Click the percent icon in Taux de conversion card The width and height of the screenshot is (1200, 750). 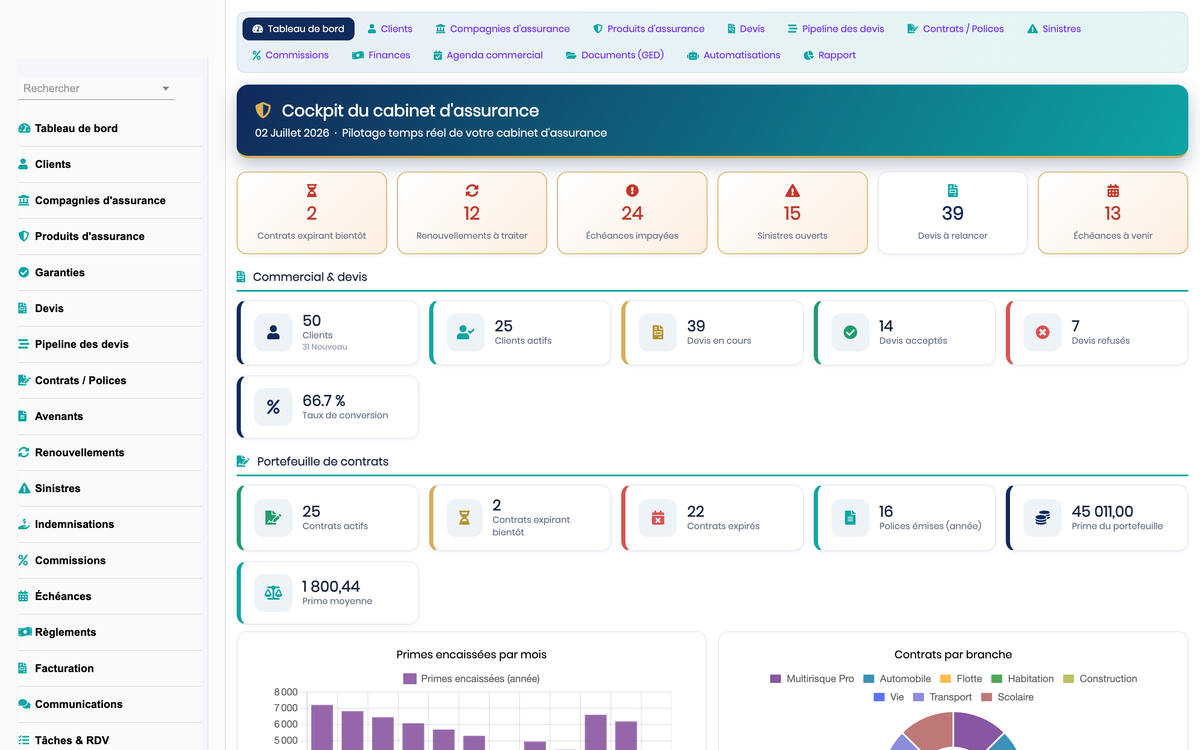tap(273, 407)
